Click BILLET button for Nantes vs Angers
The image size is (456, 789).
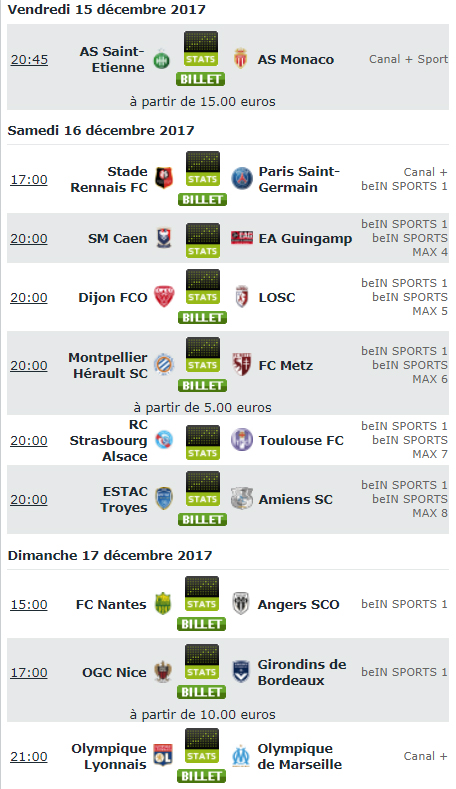tap(201, 624)
